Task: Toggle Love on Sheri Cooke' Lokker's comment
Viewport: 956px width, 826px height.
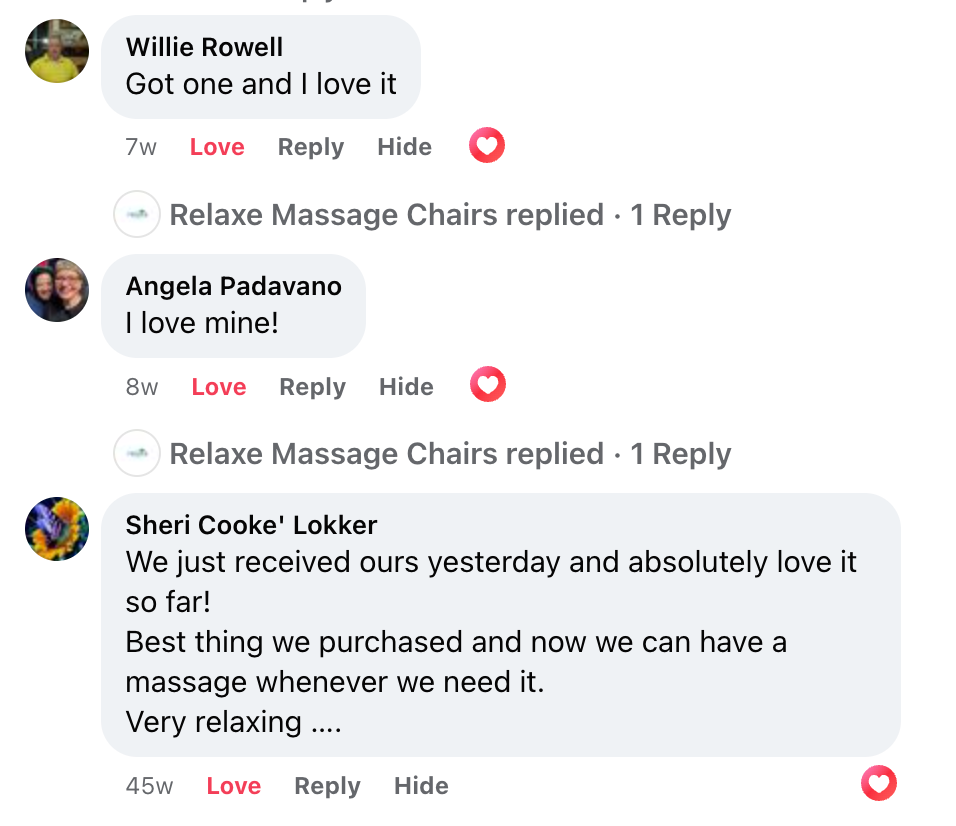Action: coord(234,786)
